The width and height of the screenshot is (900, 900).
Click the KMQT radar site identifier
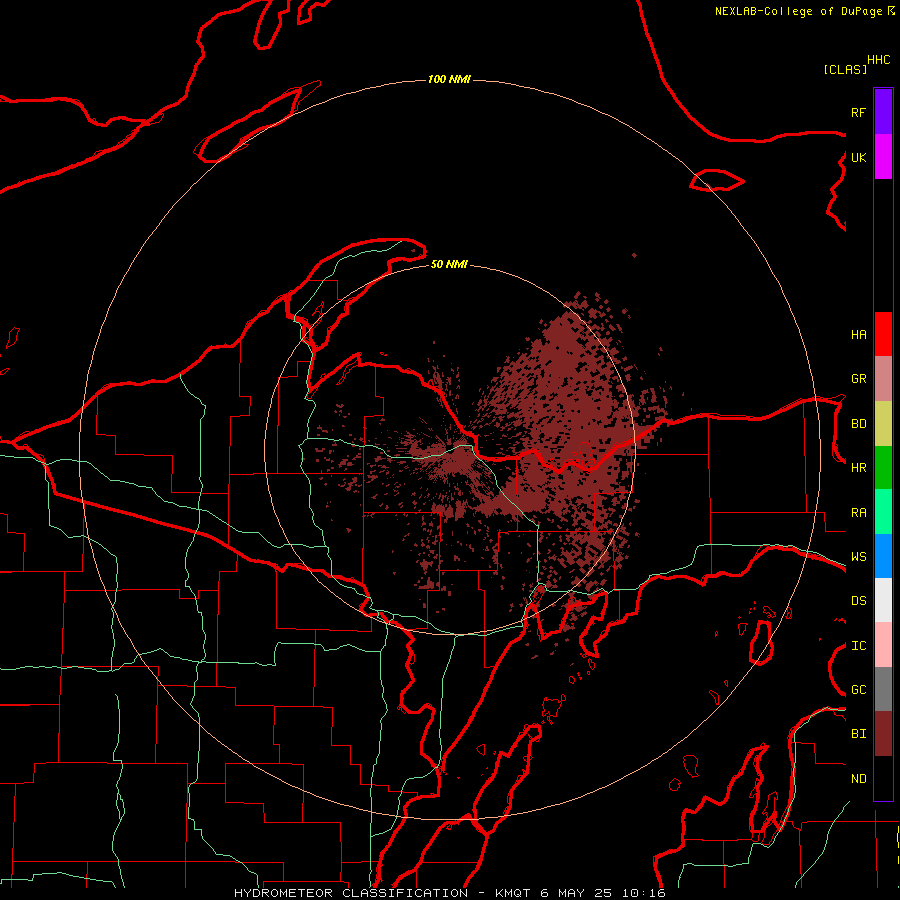tap(513, 893)
